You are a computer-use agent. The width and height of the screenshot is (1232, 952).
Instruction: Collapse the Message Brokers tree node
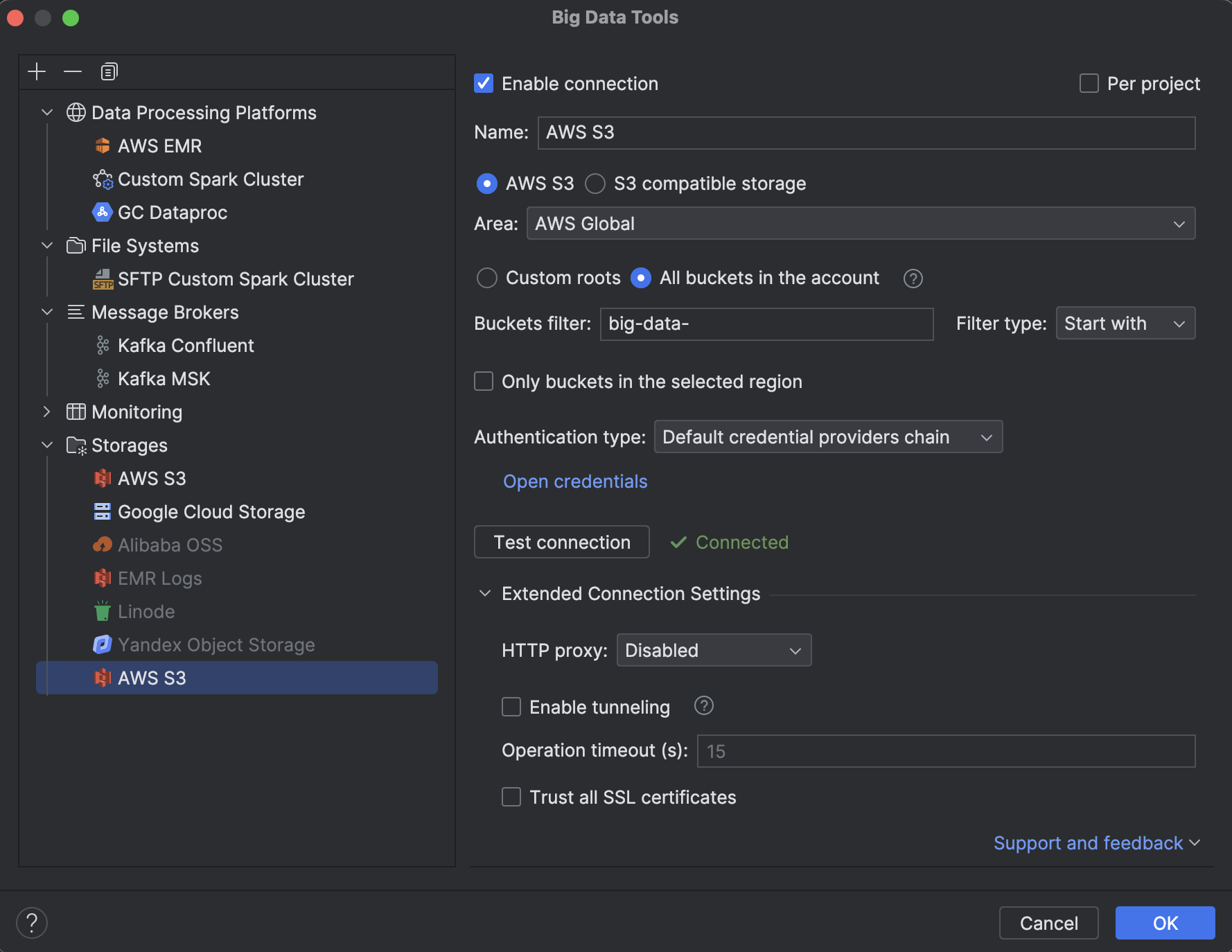click(x=46, y=312)
